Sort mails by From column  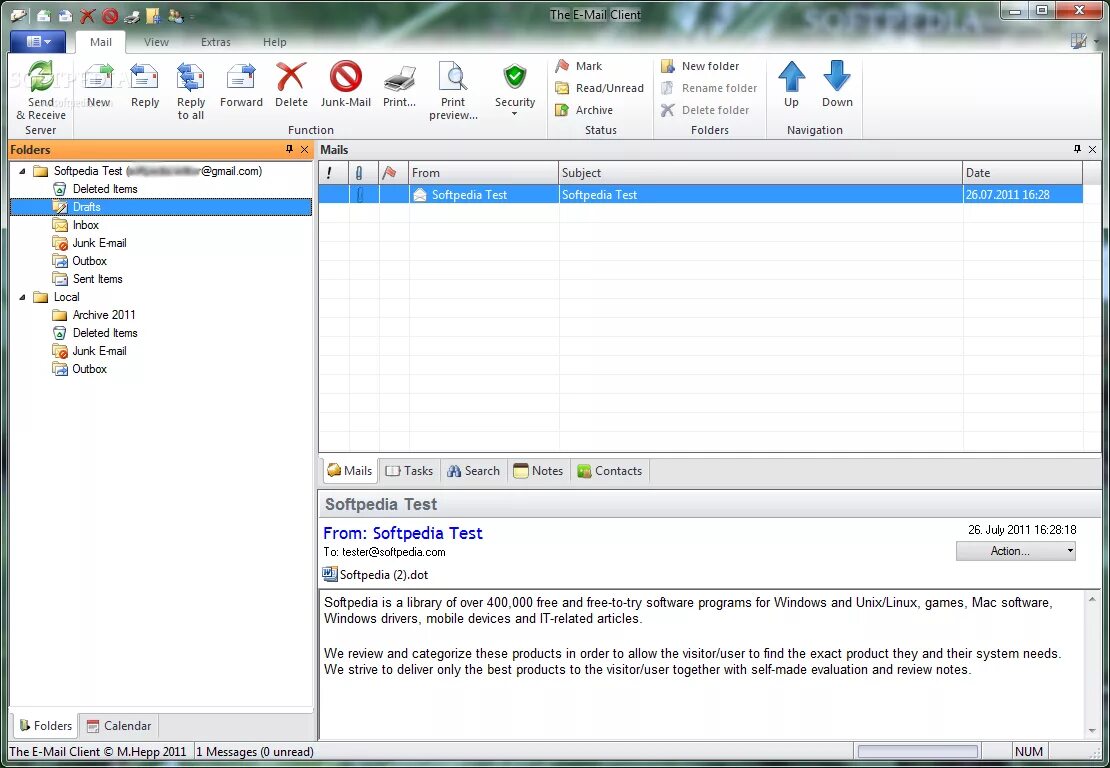tap(484, 173)
